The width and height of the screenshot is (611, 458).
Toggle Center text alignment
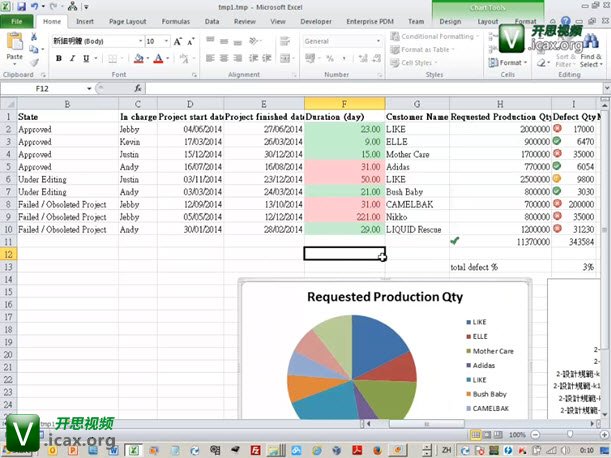pyautogui.click(x=224, y=58)
